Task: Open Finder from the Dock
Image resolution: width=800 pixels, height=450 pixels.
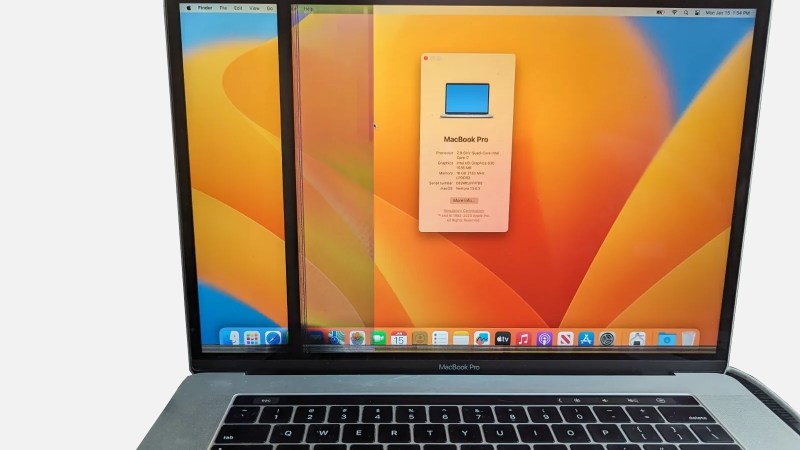Action: [230, 338]
